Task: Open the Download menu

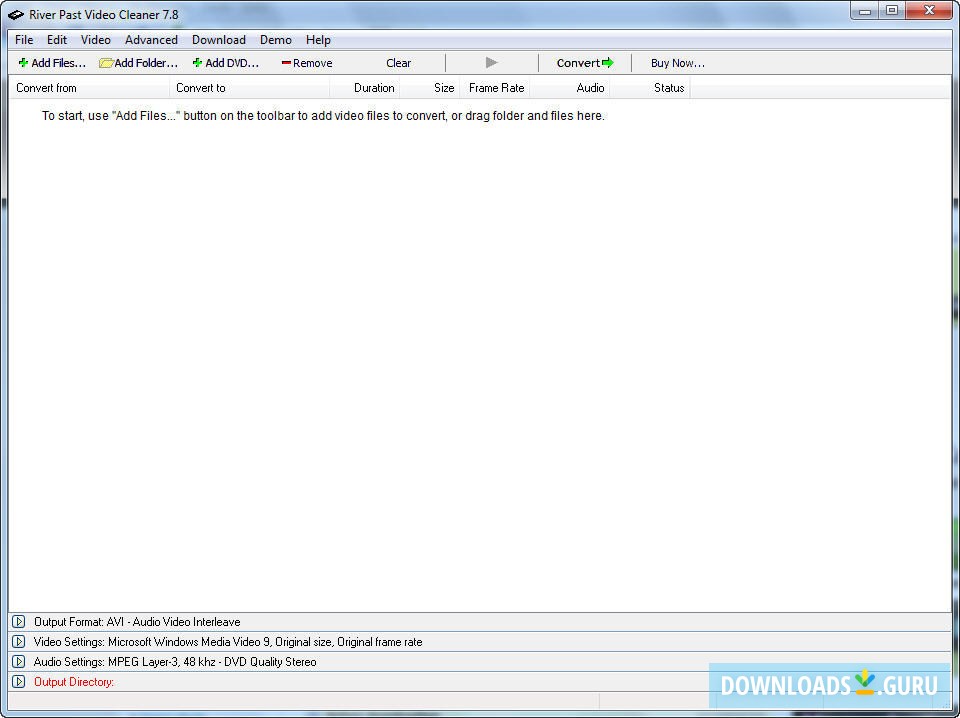Action: click(219, 40)
